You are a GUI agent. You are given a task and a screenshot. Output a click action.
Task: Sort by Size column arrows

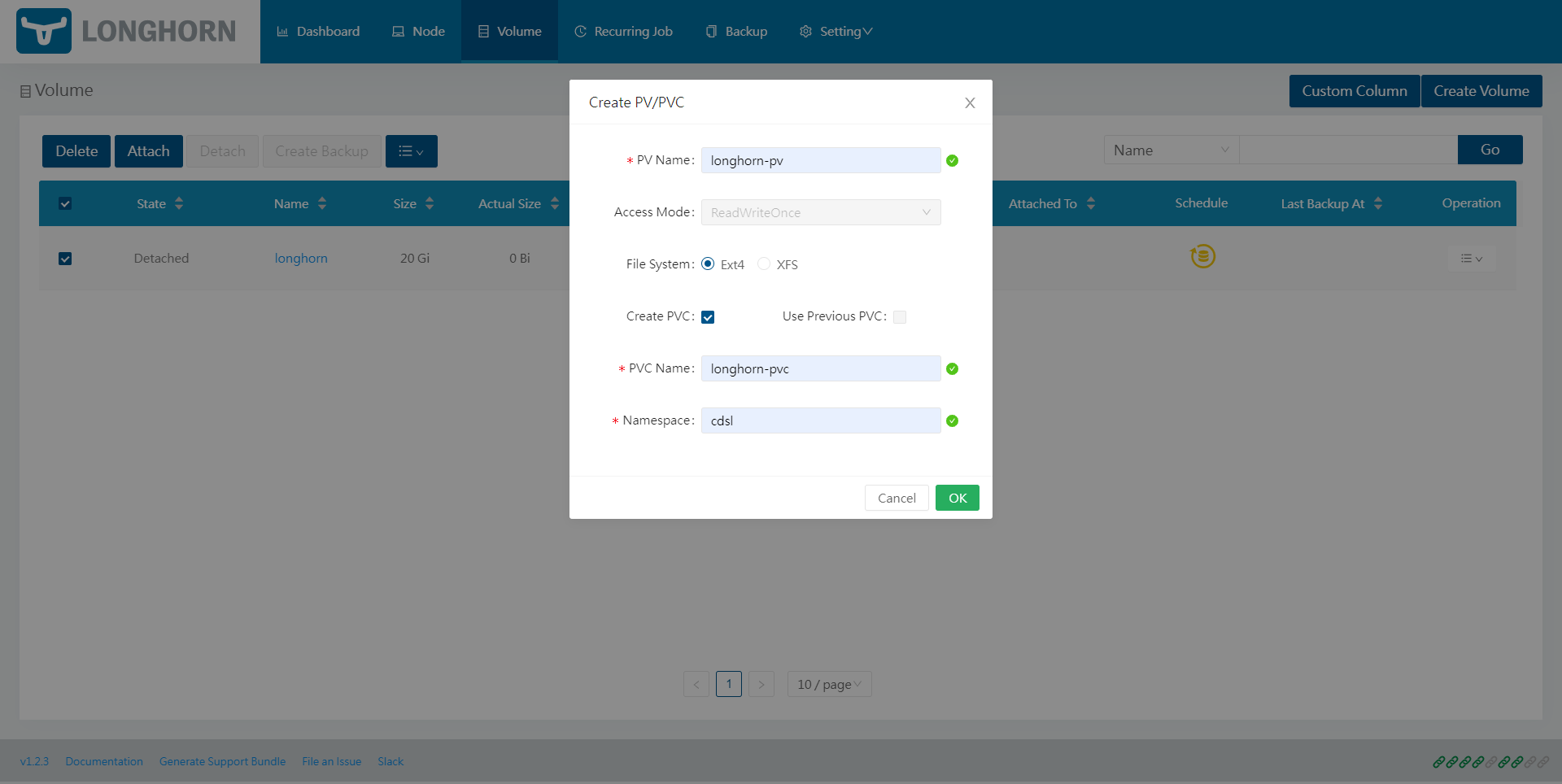[x=430, y=203]
